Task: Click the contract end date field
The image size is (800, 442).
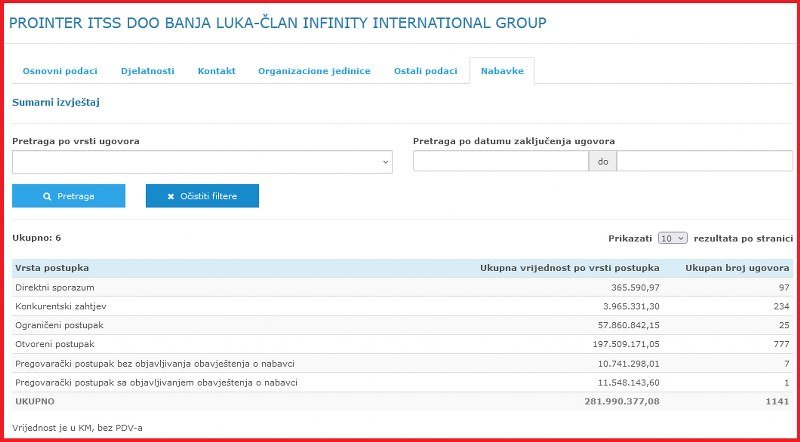Action: pyautogui.click(x=705, y=161)
